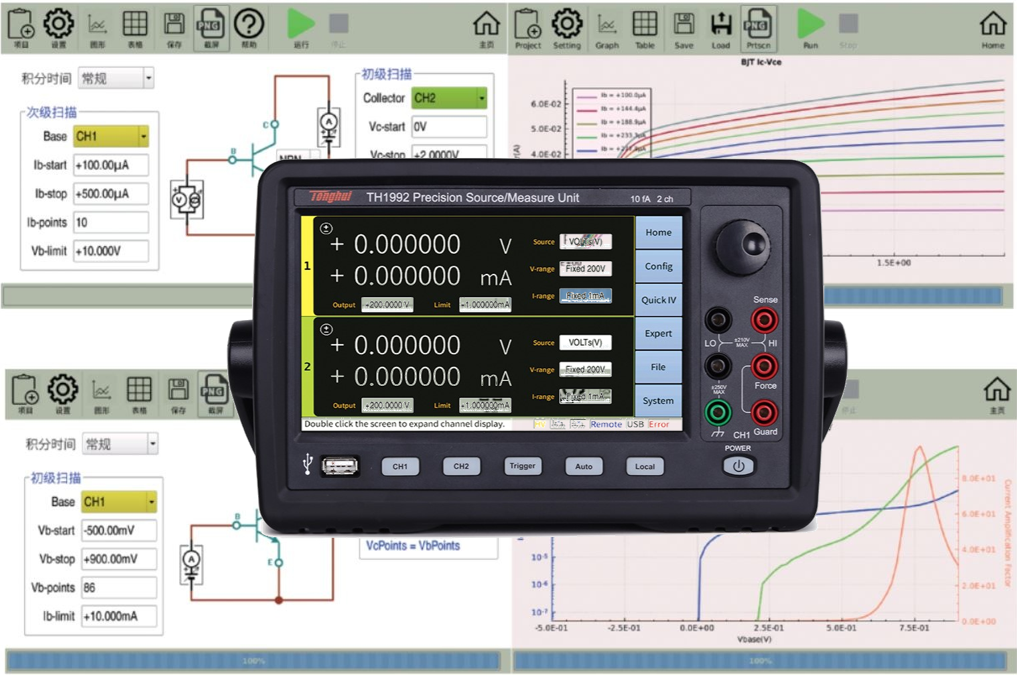The width and height of the screenshot is (1017, 676).
Task: Click 图形 graph icon in Vb-sweep window toolbar
Action: (x=101, y=396)
